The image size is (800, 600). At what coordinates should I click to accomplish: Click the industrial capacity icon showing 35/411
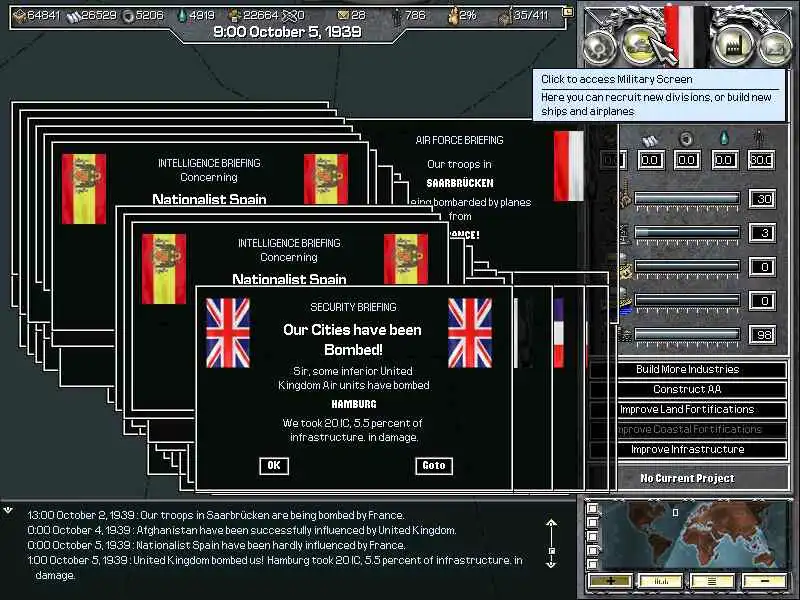pos(505,17)
